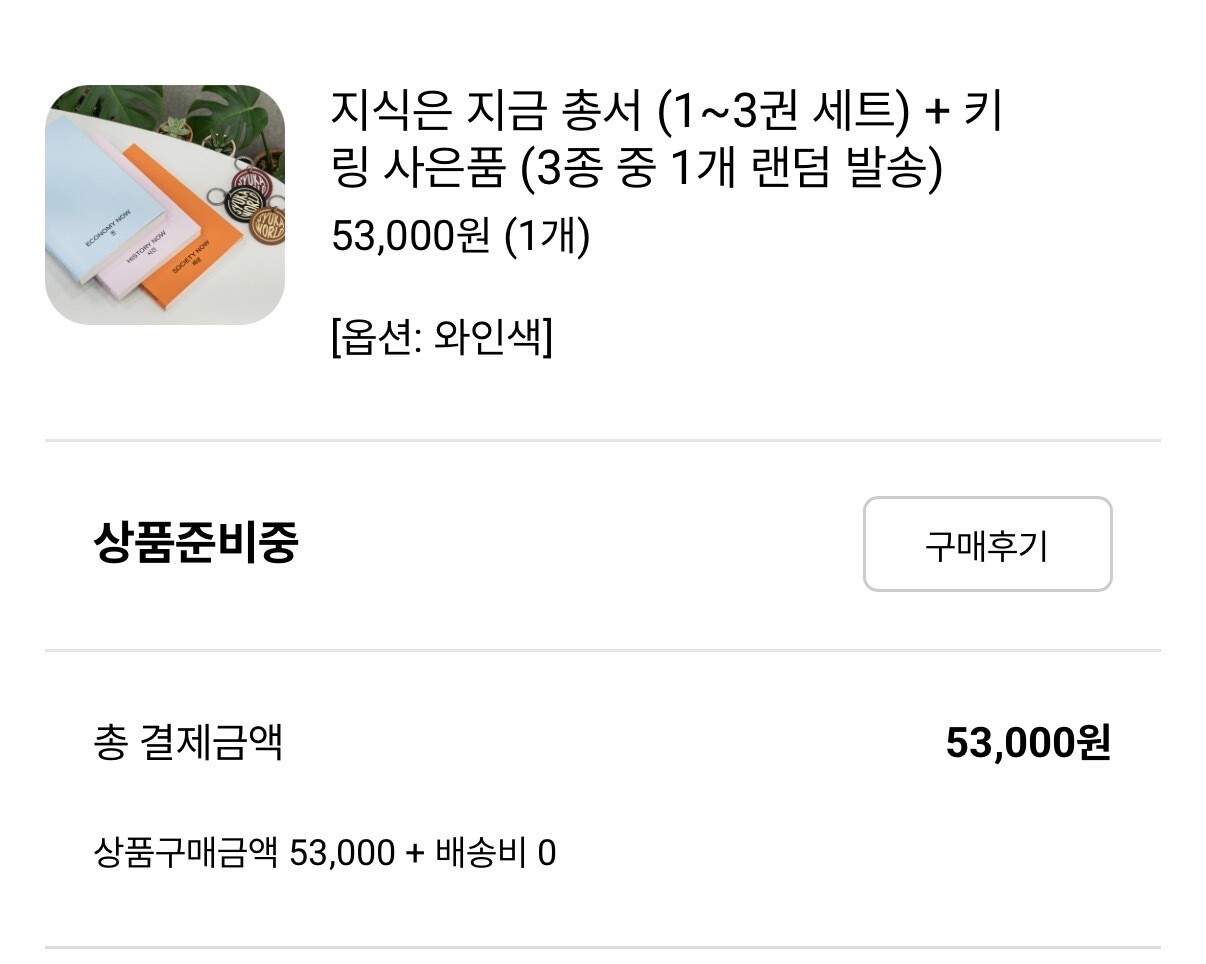Tap the 배송비 0 shipping fee text
The image size is (1206, 964).
(495, 854)
